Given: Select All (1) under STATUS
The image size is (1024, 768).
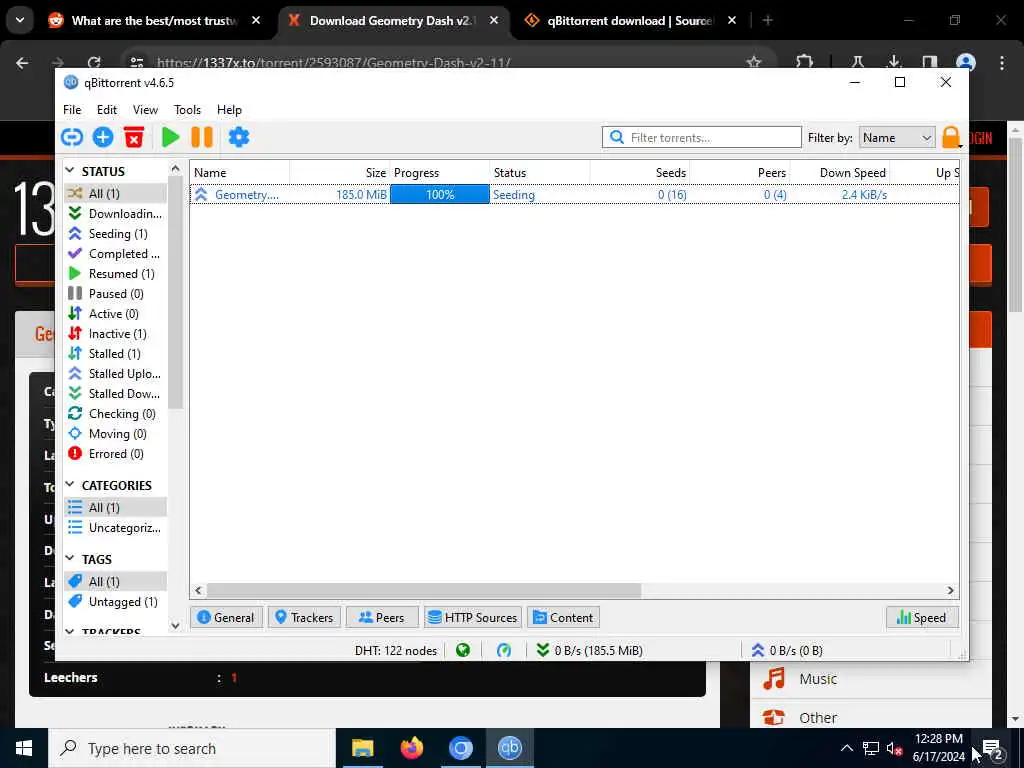Looking at the screenshot, I should tap(116, 193).
